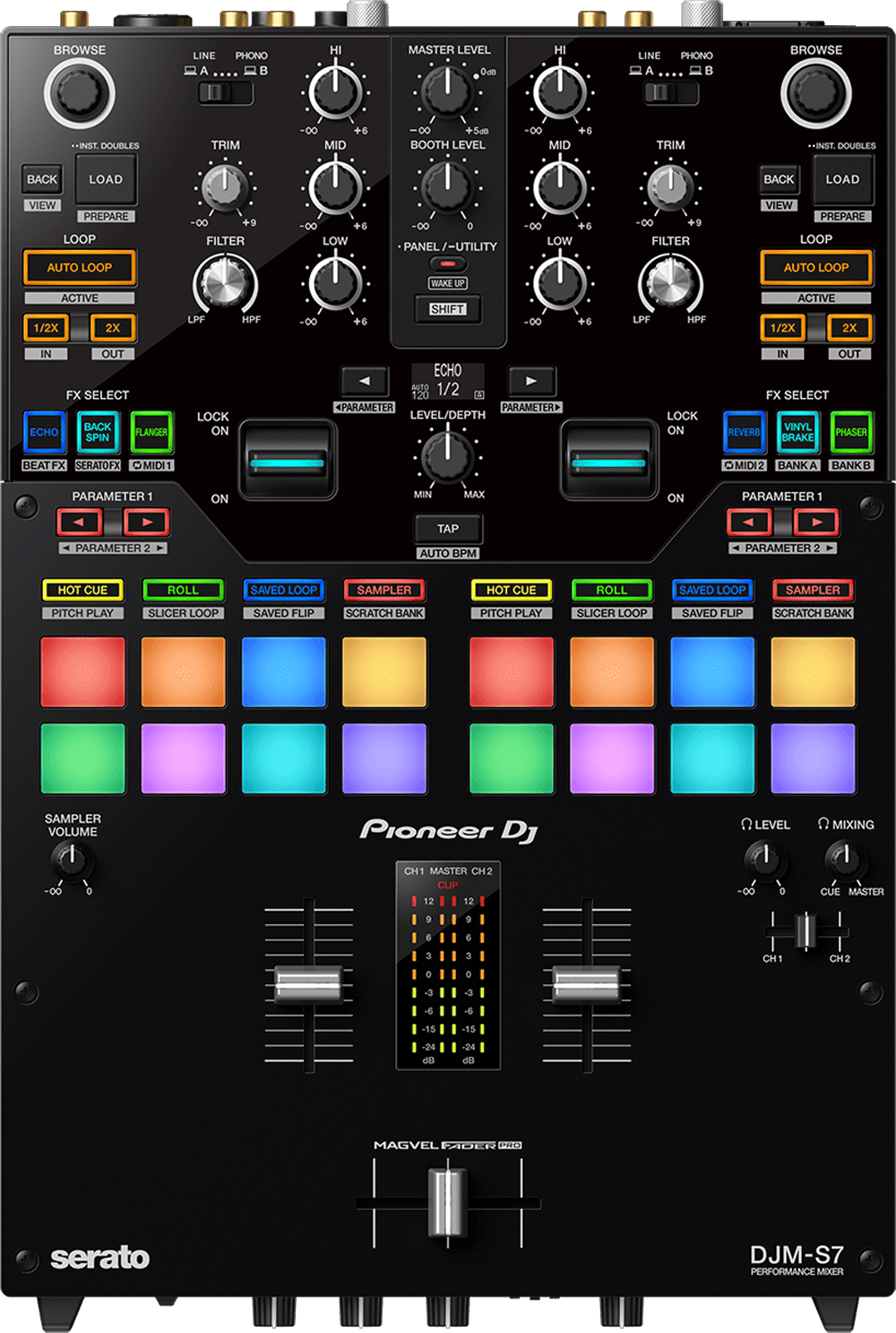Select the BACK SPIN effect button
This screenshot has height=1333, width=896.
[x=98, y=432]
